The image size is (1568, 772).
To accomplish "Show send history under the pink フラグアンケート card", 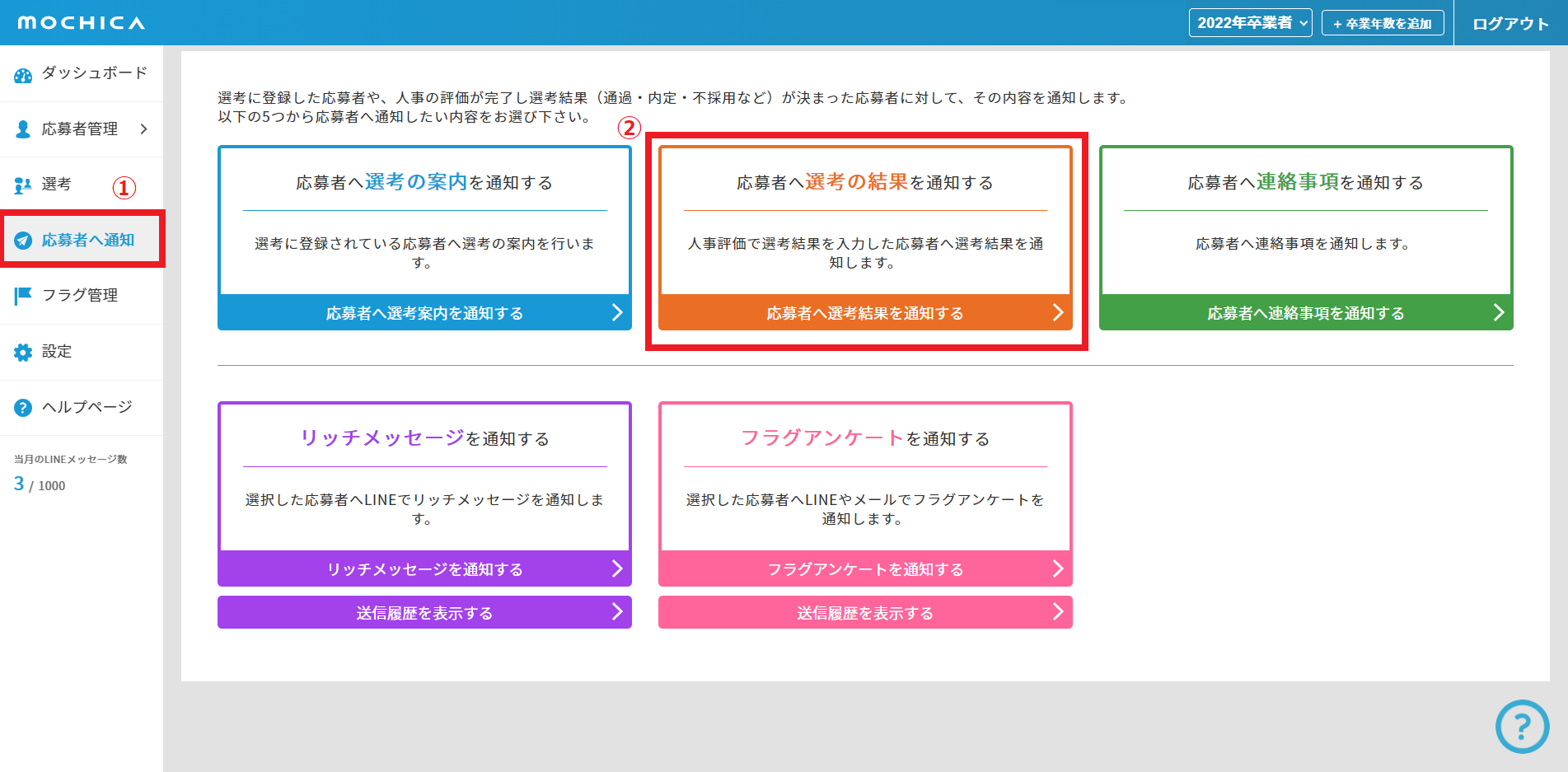I will click(x=865, y=613).
